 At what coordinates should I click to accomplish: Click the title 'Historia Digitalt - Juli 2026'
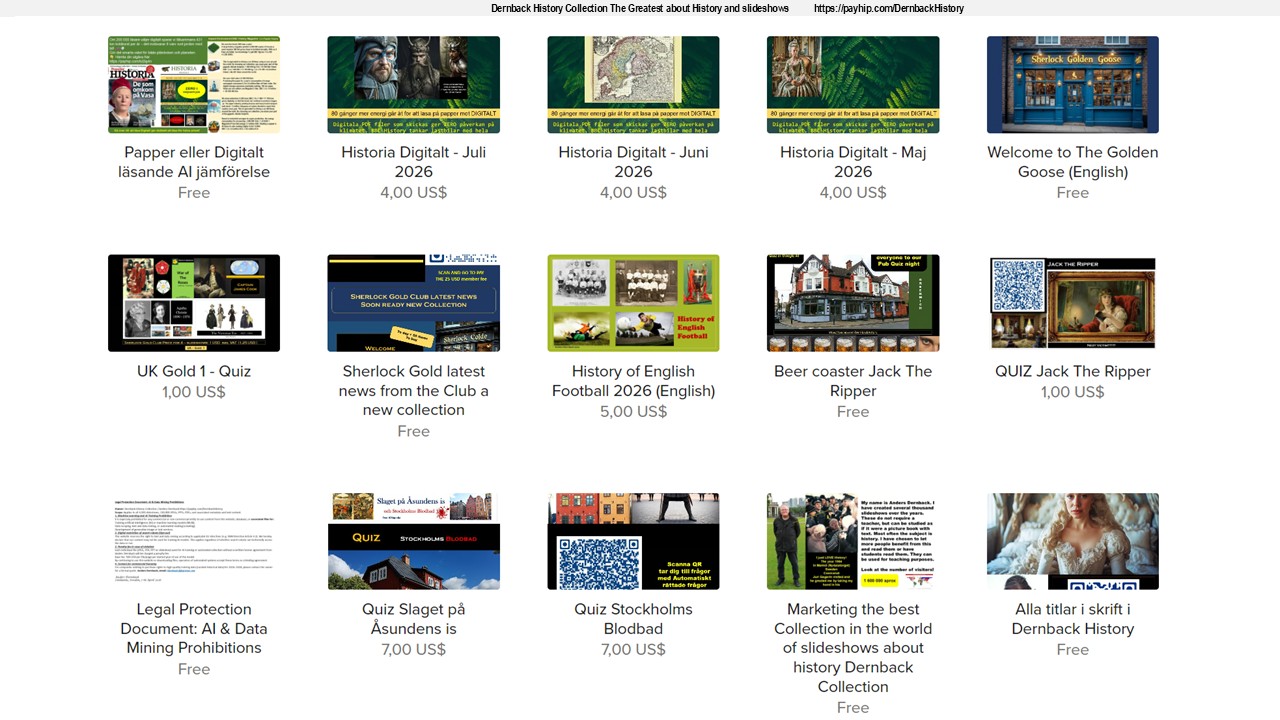point(413,162)
